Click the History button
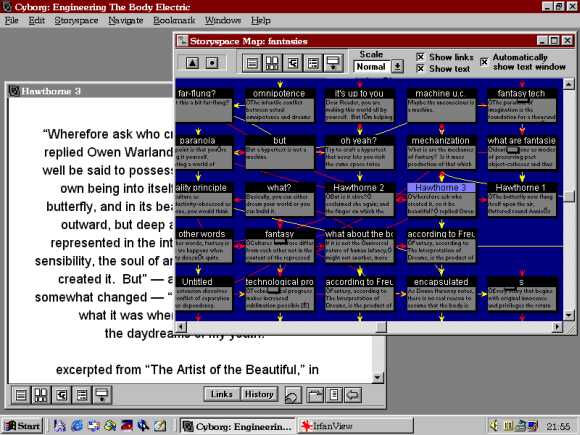 coord(259,394)
